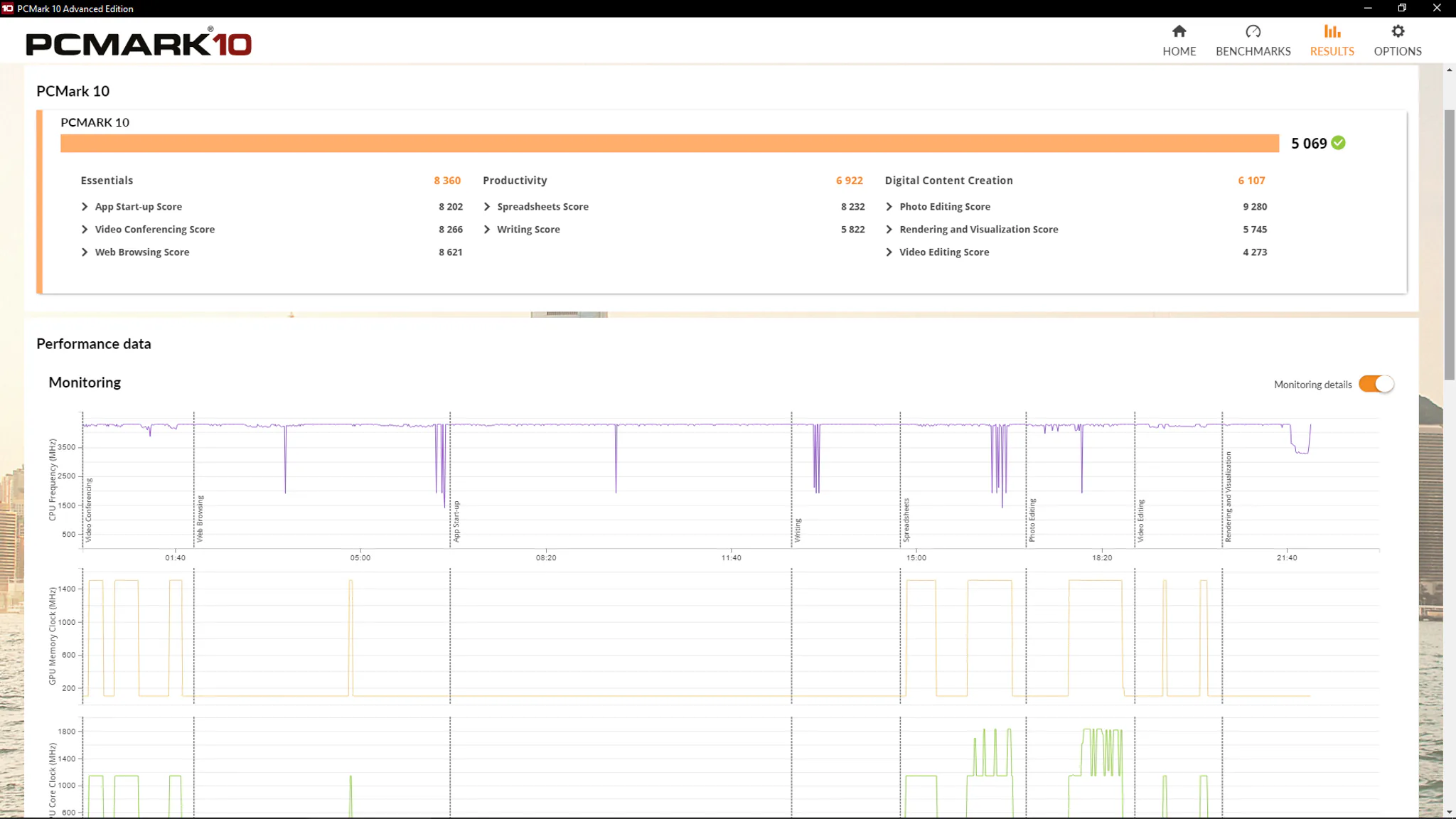Expand the App Start-up Score row

[x=85, y=207]
